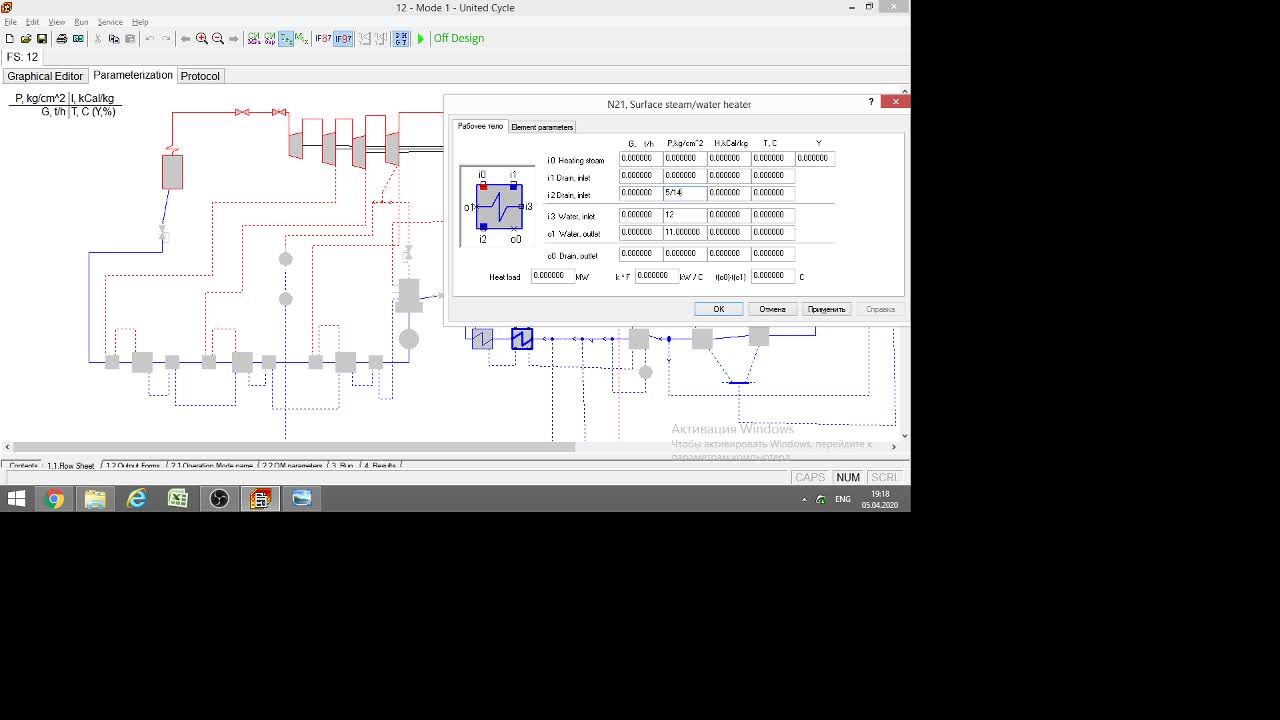Launch Google Chrome from taskbar
This screenshot has width=1280, height=720.
55,498
